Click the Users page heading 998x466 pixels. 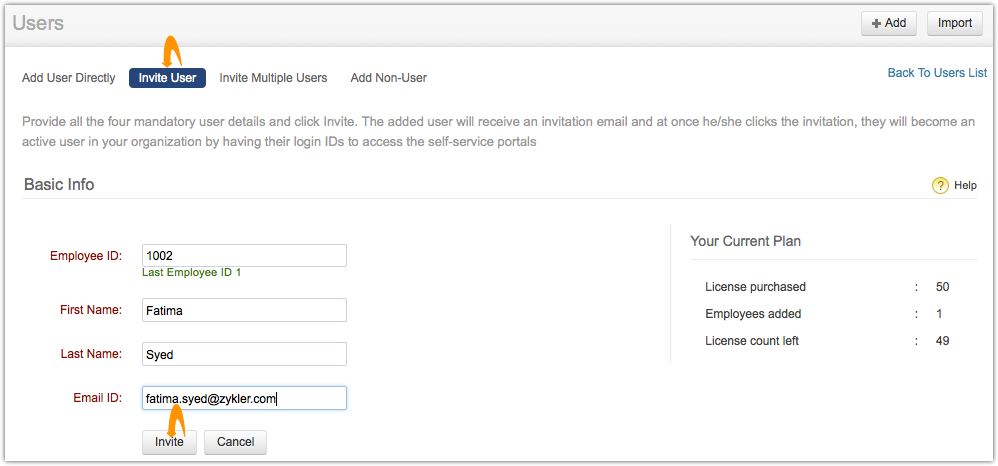[x=38, y=22]
